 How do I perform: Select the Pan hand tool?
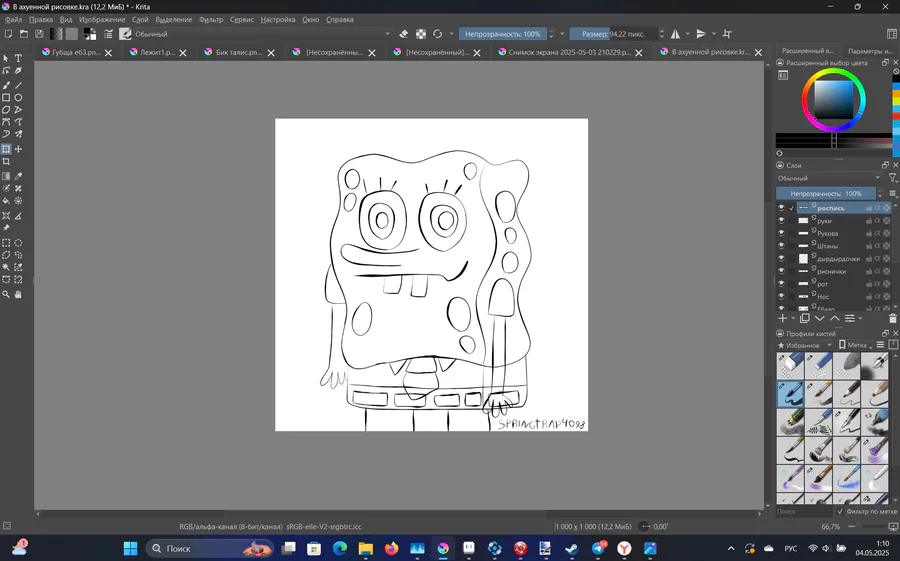18,294
